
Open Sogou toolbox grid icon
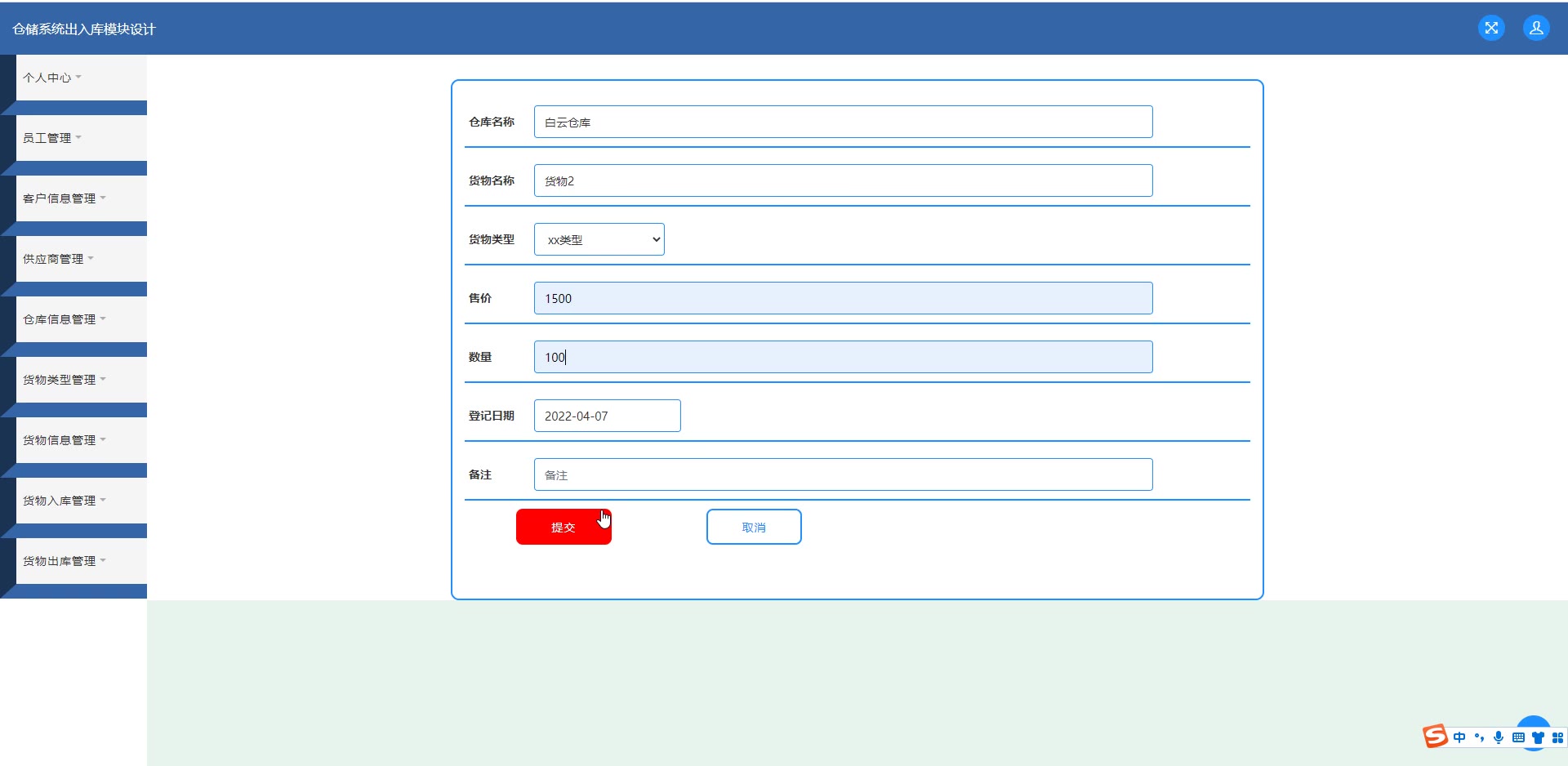[x=1557, y=737]
